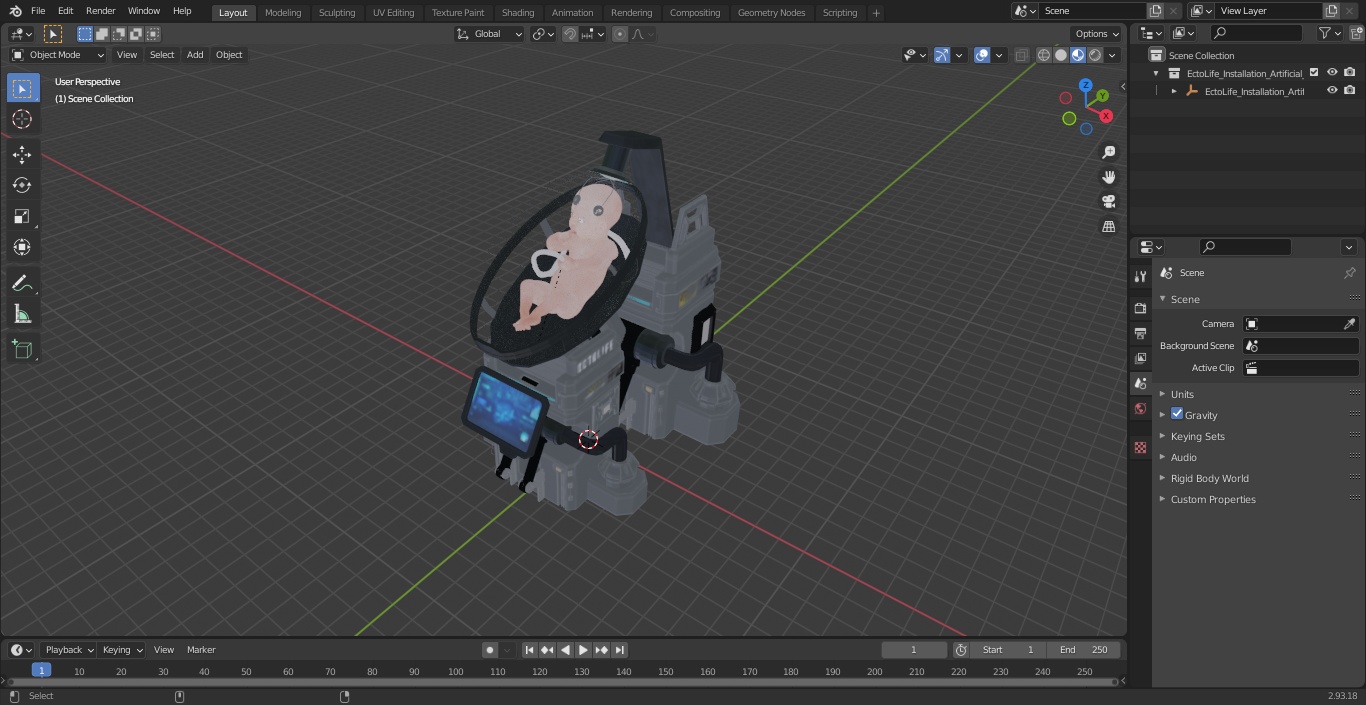Image resolution: width=1366 pixels, height=705 pixels.
Task: Uncheck EctoLife collection exclude checkbox
Action: [x=1314, y=73]
